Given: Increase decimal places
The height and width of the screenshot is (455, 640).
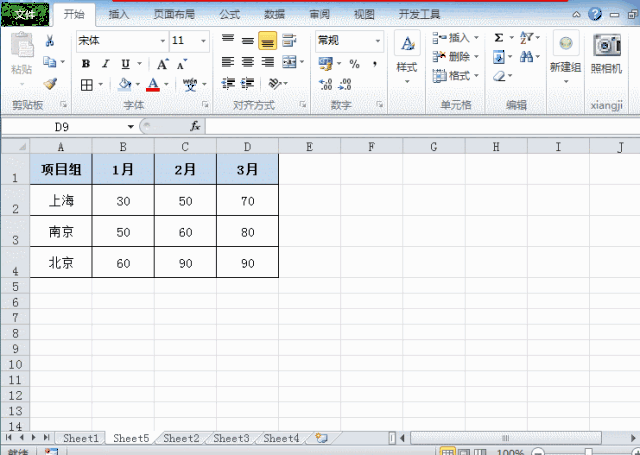Looking at the screenshot, I should click(x=325, y=84).
